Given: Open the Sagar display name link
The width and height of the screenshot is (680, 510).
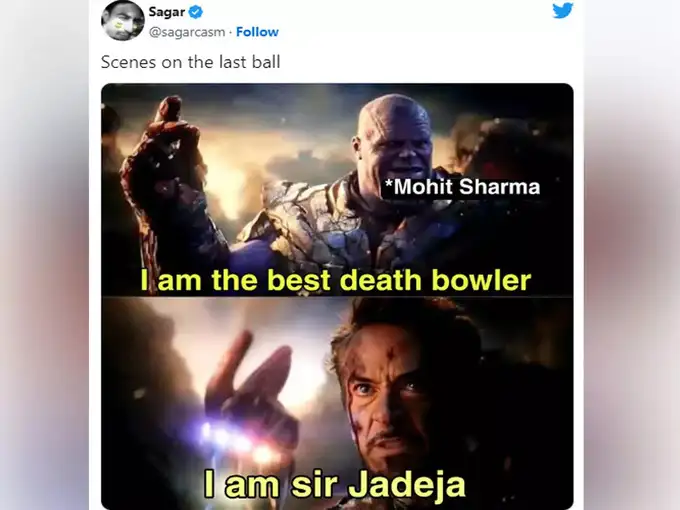Looking at the screenshot, I should (x=167, y=12).
